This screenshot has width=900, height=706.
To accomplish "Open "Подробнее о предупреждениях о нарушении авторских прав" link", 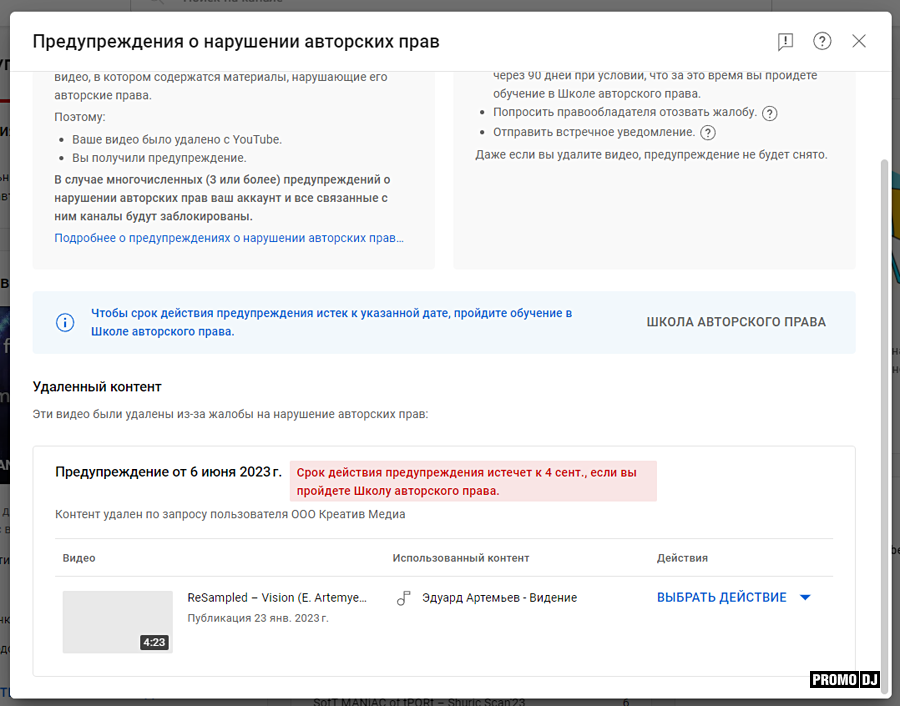I will tap(229, 238).
